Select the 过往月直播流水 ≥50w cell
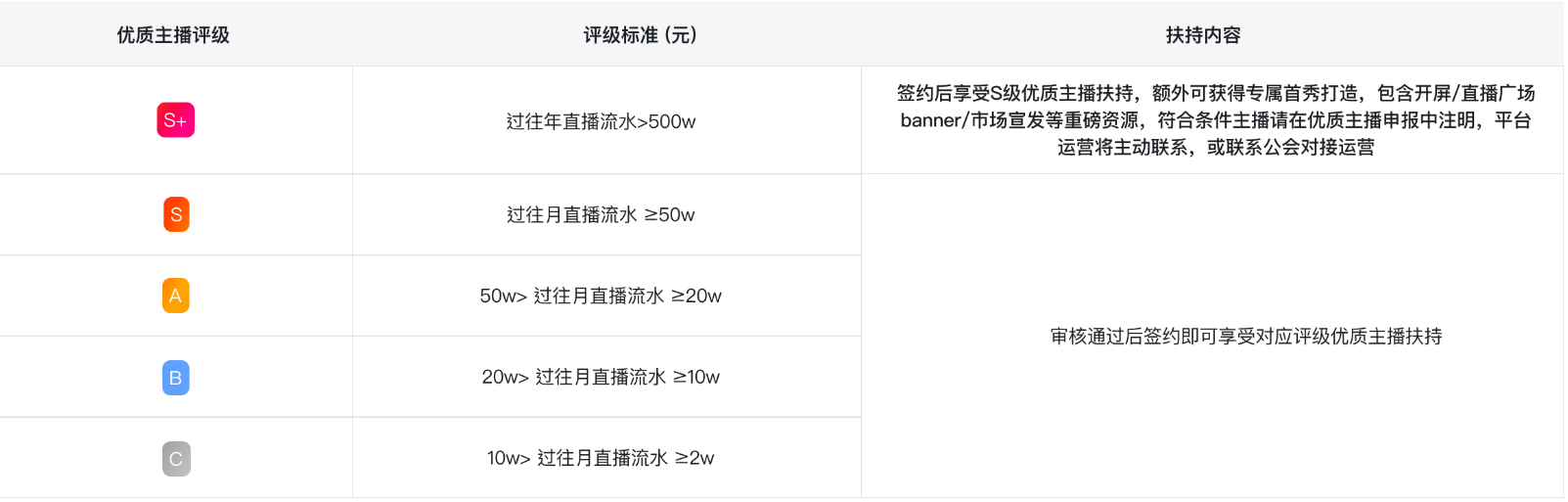This screenshot has width=1568, height=502. point(606,214)
